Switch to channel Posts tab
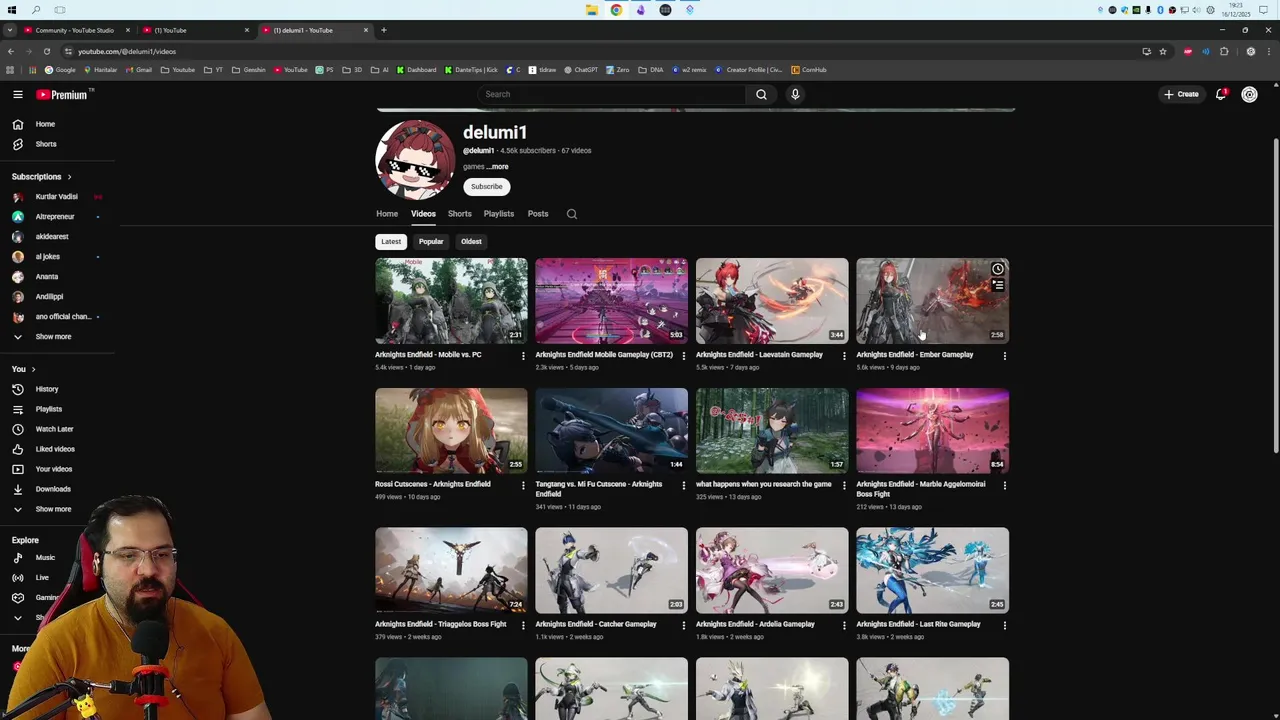Viewport: 1280px width, 720px height. [538, 214]
